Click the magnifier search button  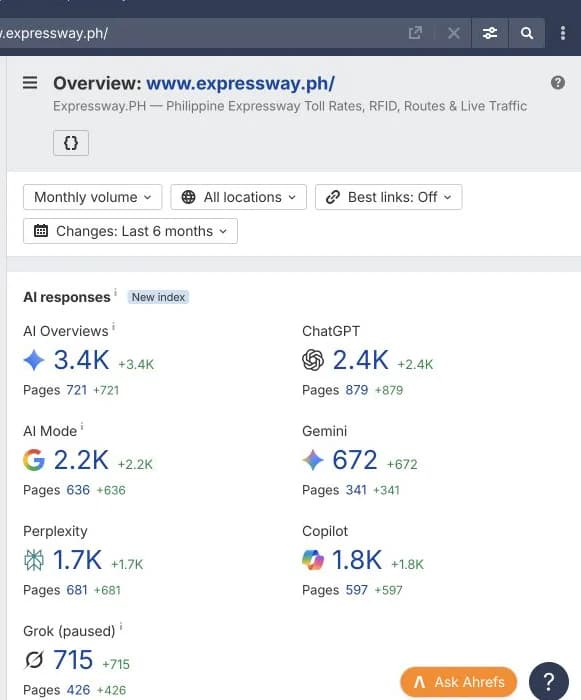[527, 33]
